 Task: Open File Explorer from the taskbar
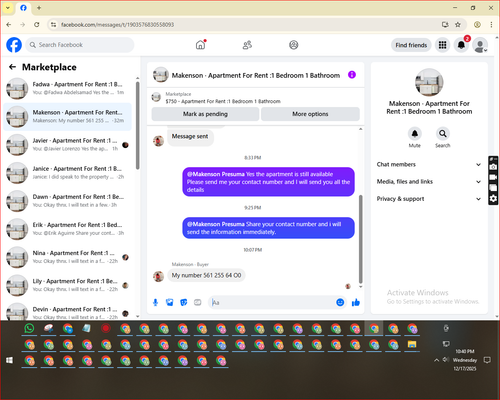[412, 344]
